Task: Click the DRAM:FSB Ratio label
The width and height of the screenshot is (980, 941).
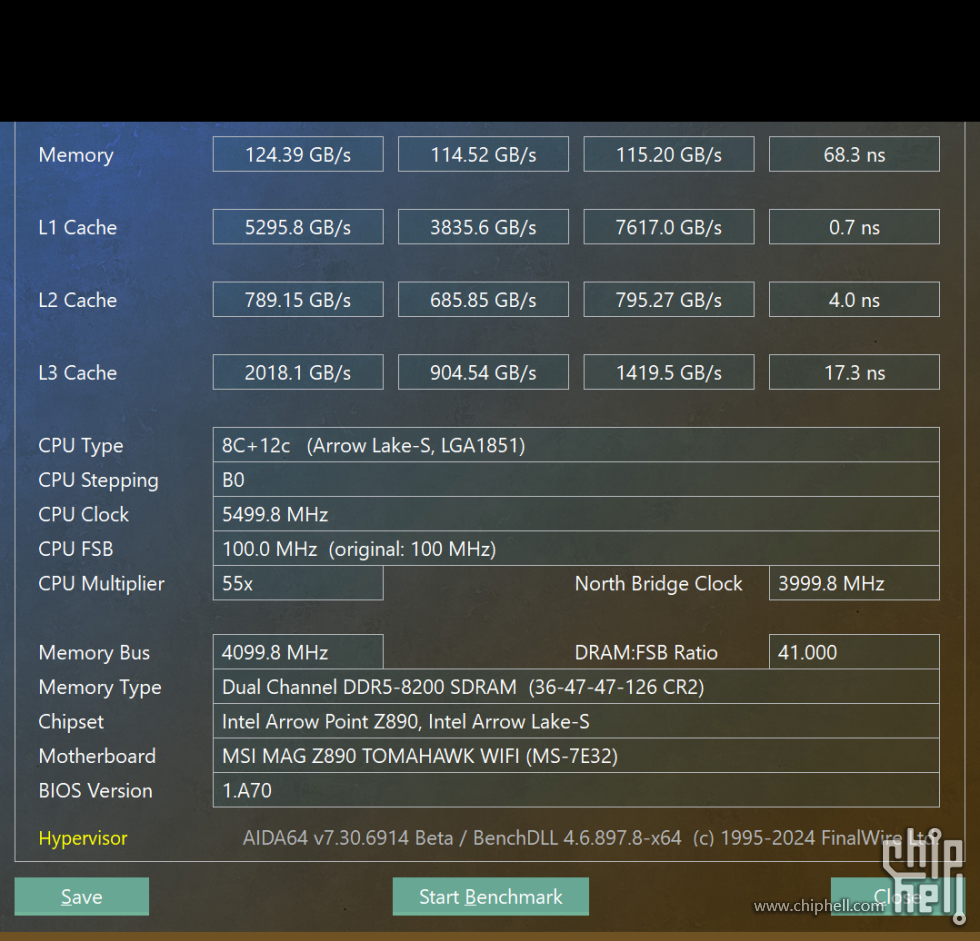Action: pos(646,652)
